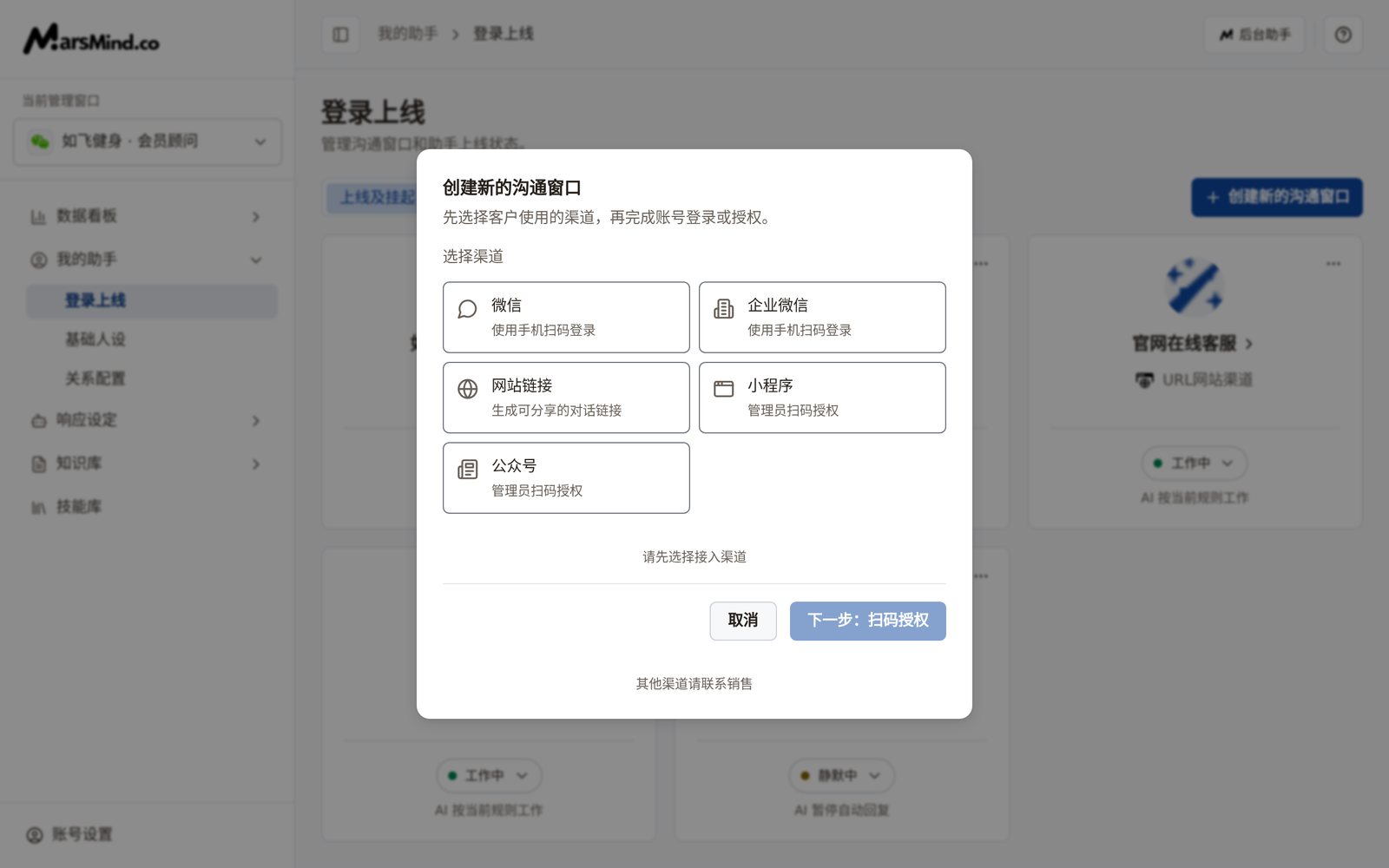Click the MarsMind.co logo

(91, 38)
